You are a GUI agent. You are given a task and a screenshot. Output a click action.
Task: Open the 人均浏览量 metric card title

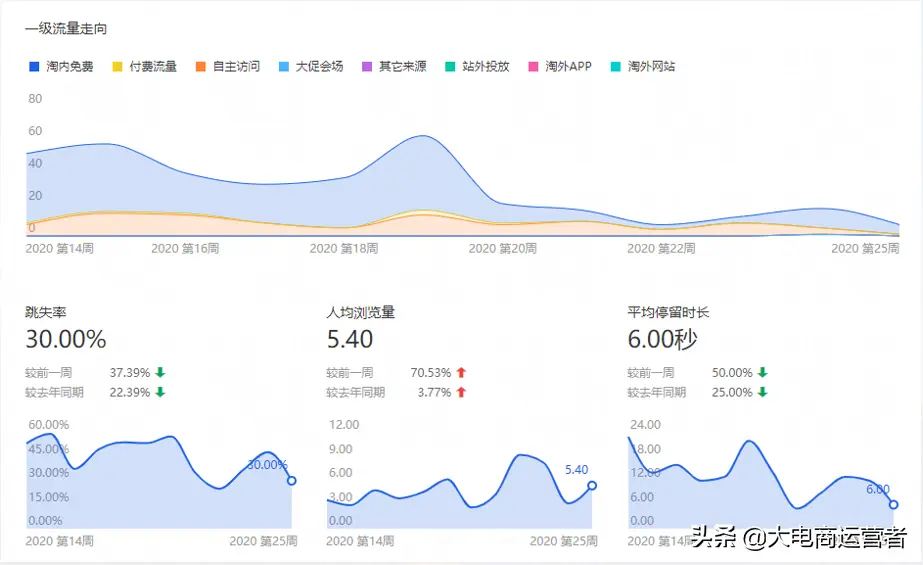[x=361, y=312]
